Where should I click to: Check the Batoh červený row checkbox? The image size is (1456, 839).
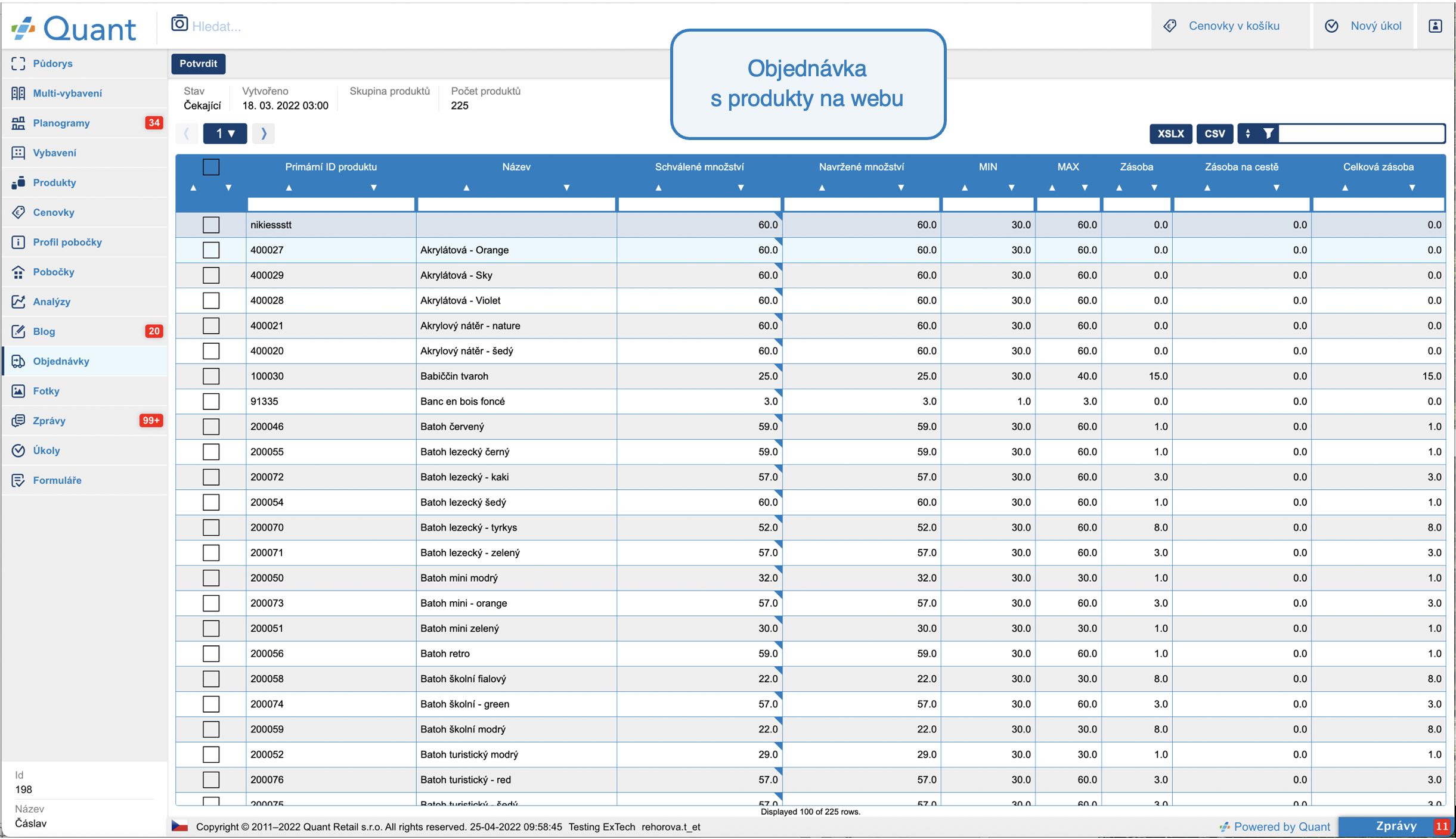211,427
